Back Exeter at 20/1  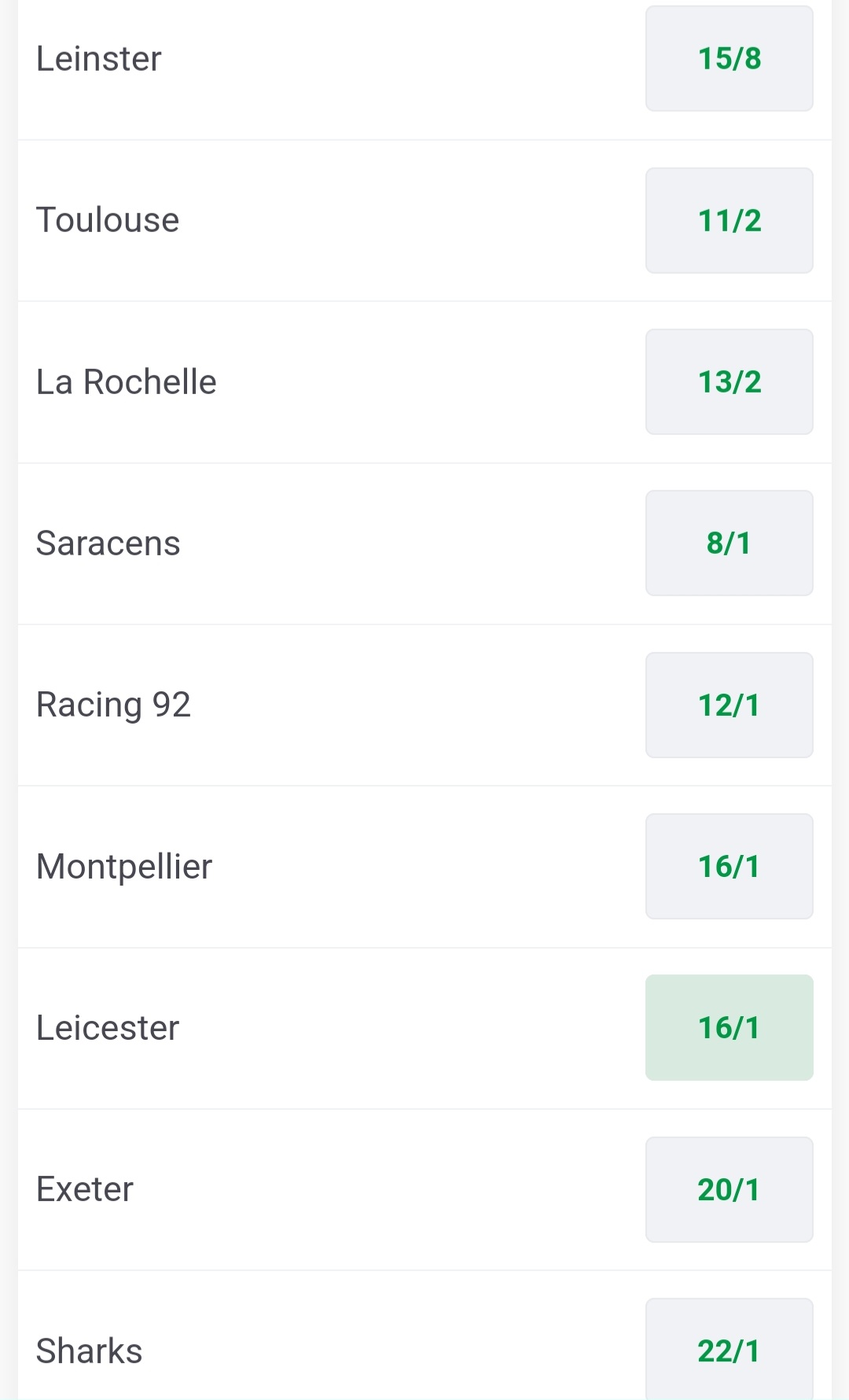[729, 1190]
